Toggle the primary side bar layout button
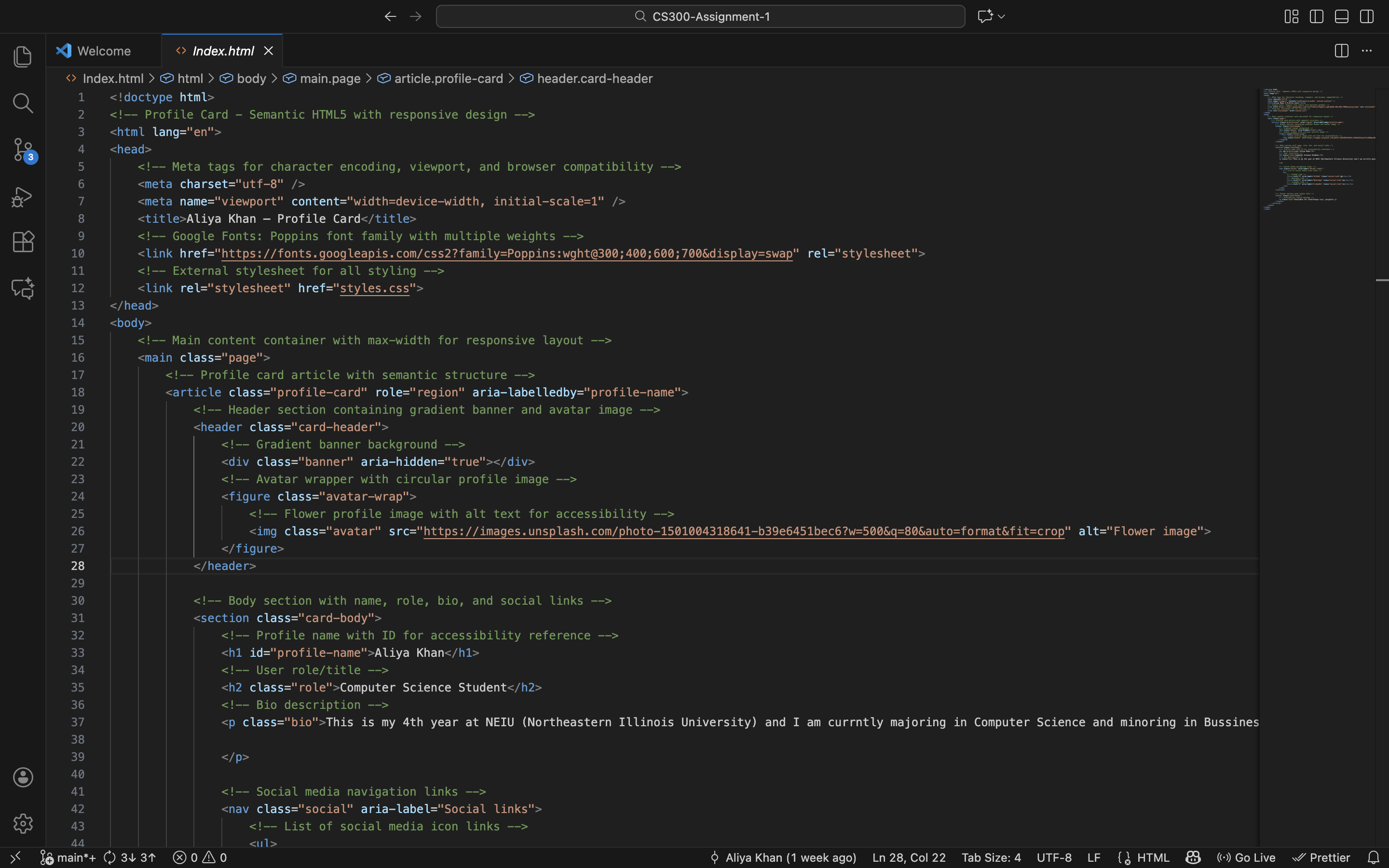Screen dimensions: 1389x868 1316,17
